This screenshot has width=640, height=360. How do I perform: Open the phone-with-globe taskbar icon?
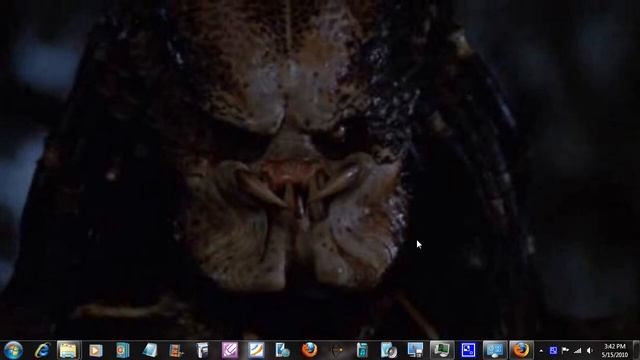coord(282,350)
